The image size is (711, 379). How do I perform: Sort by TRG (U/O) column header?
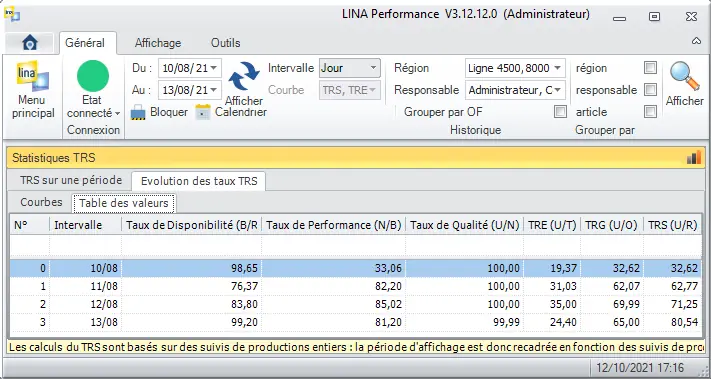coord(612,225)
